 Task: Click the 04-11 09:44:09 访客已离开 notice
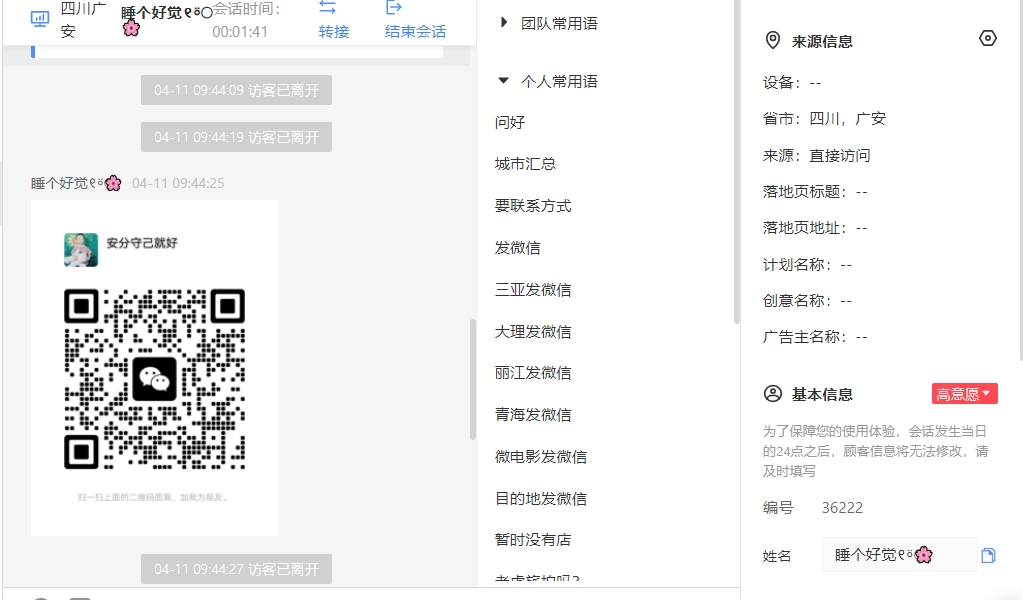[236, 90]
